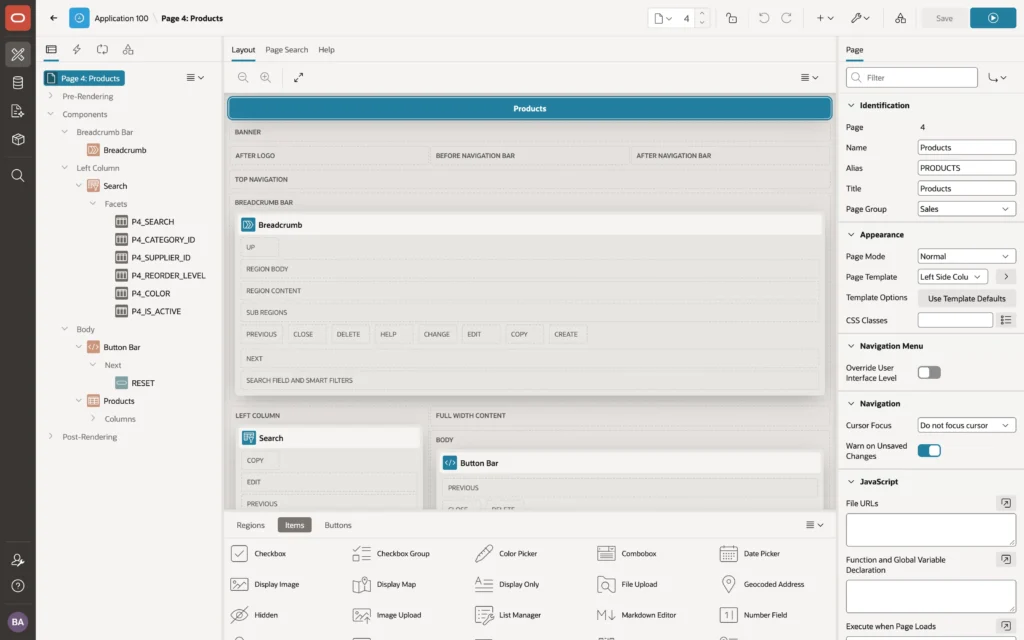
Task: Go back with the left arrow
Action: (54, 18)
